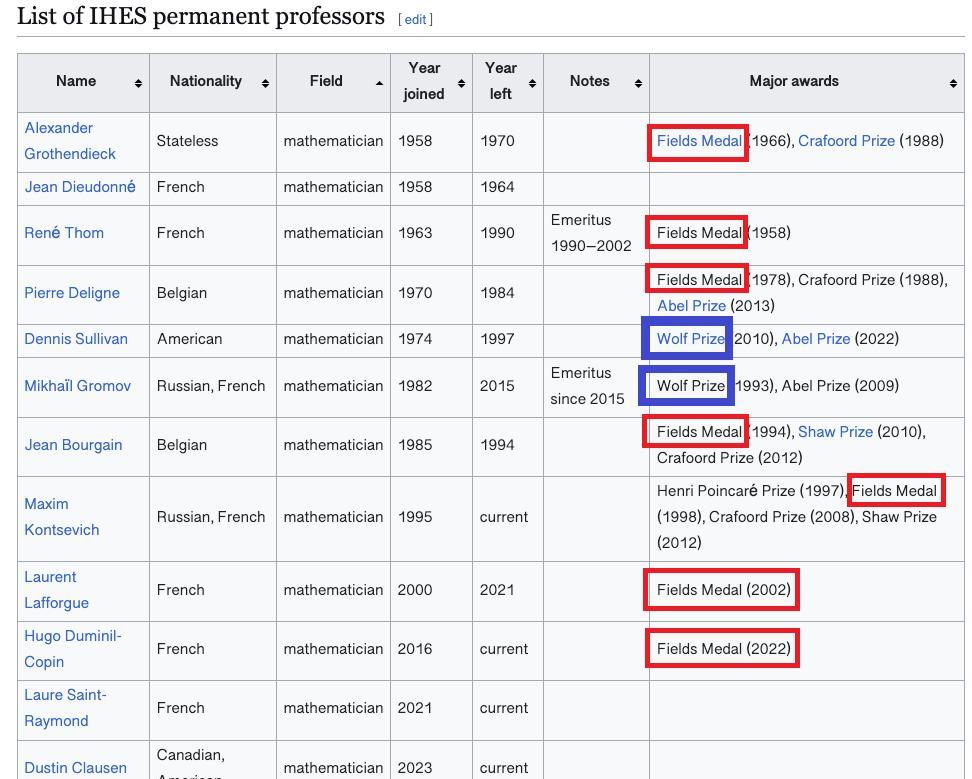Click 'Emeritus since 2015' note for Gromov
The width and height of the screenshot is (972, 779).
tap(587, 385)
